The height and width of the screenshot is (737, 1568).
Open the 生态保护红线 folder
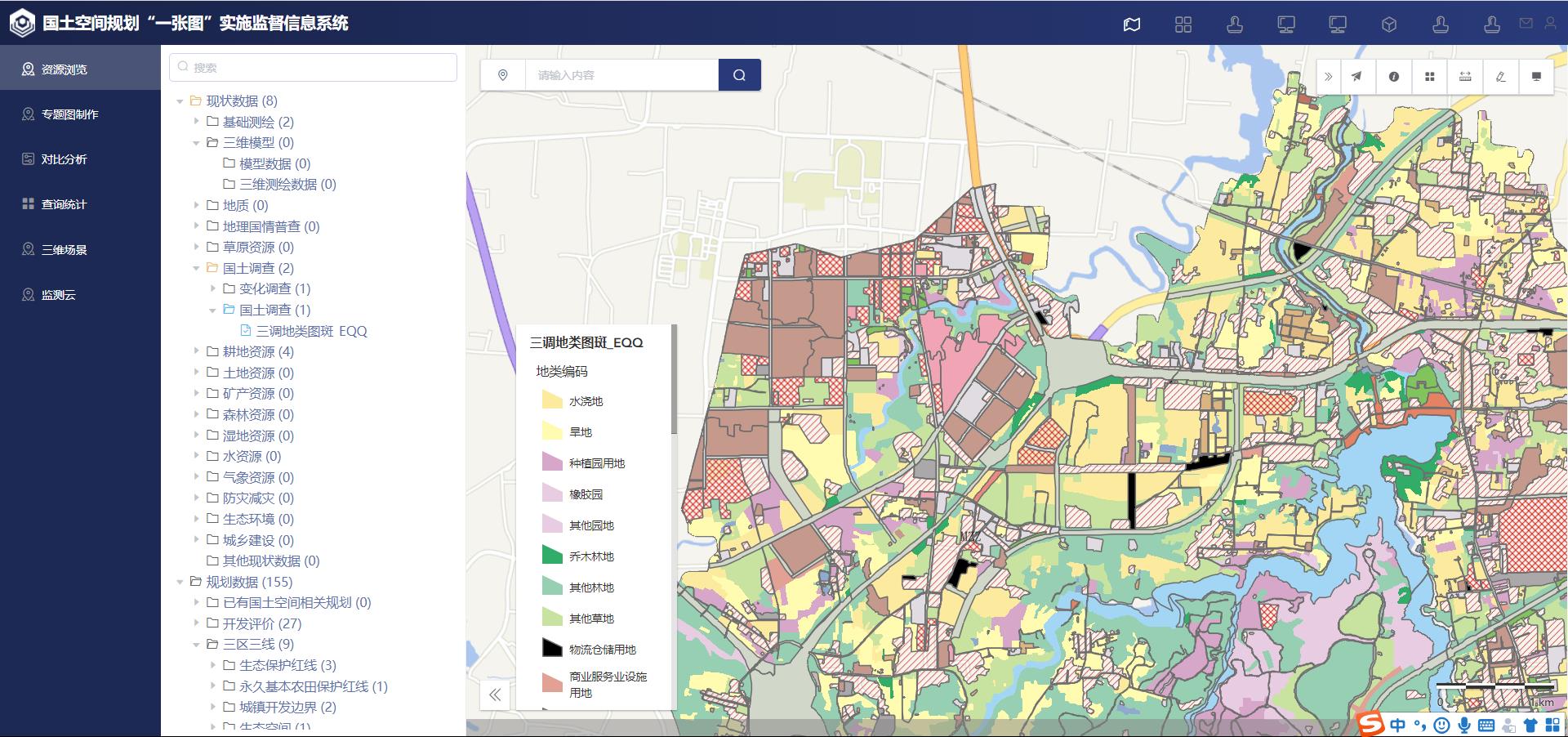pos(213,665)
